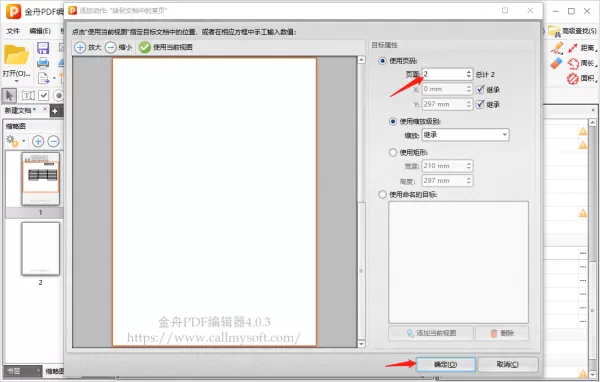The image size is (600, 382).
Task: Select the checkbox form tool
Action: point(44,95)
